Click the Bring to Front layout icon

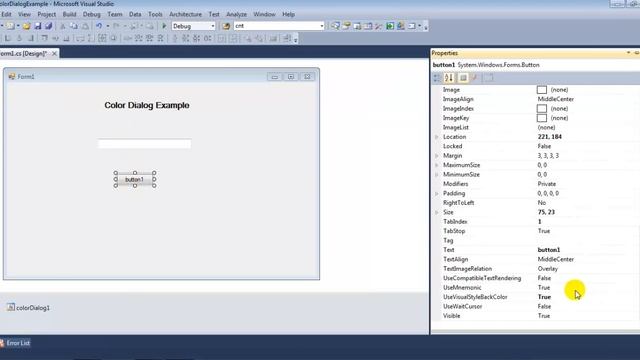click(248, 38)
